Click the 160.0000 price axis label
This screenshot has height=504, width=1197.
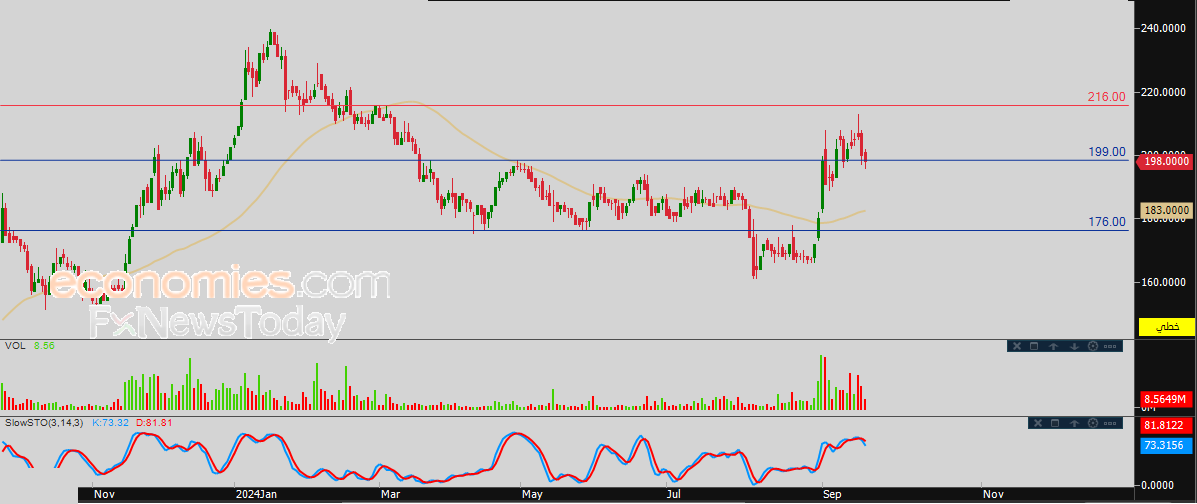coord(1165,283)
